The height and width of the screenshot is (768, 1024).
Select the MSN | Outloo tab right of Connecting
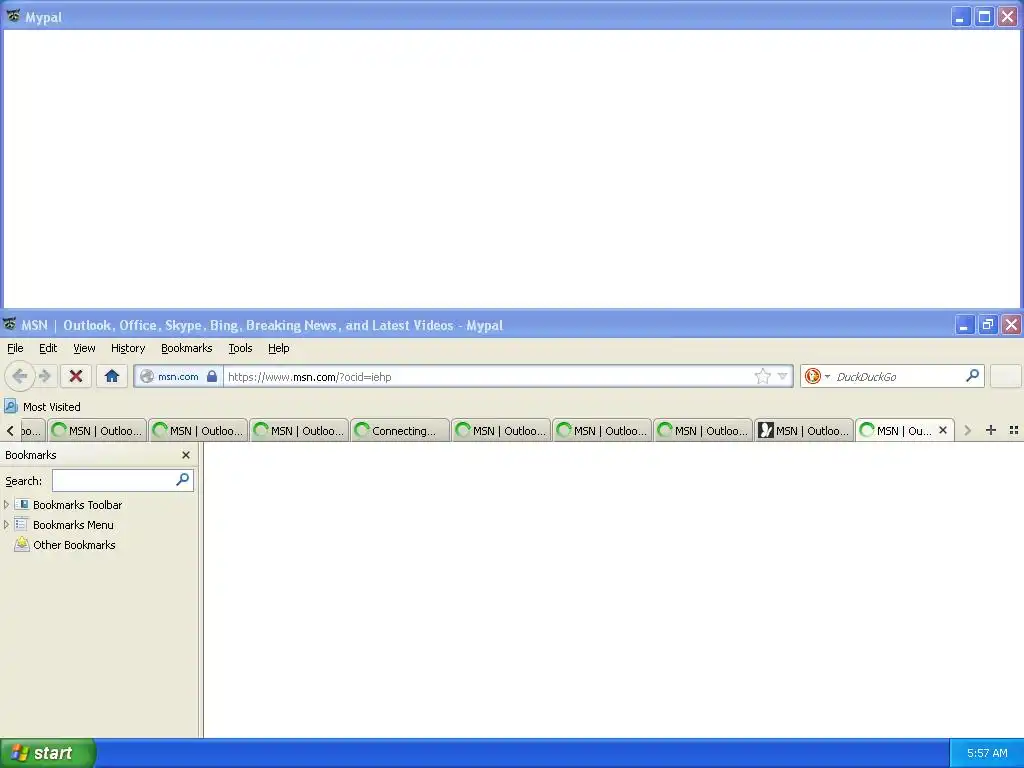(x=501, y=430)
